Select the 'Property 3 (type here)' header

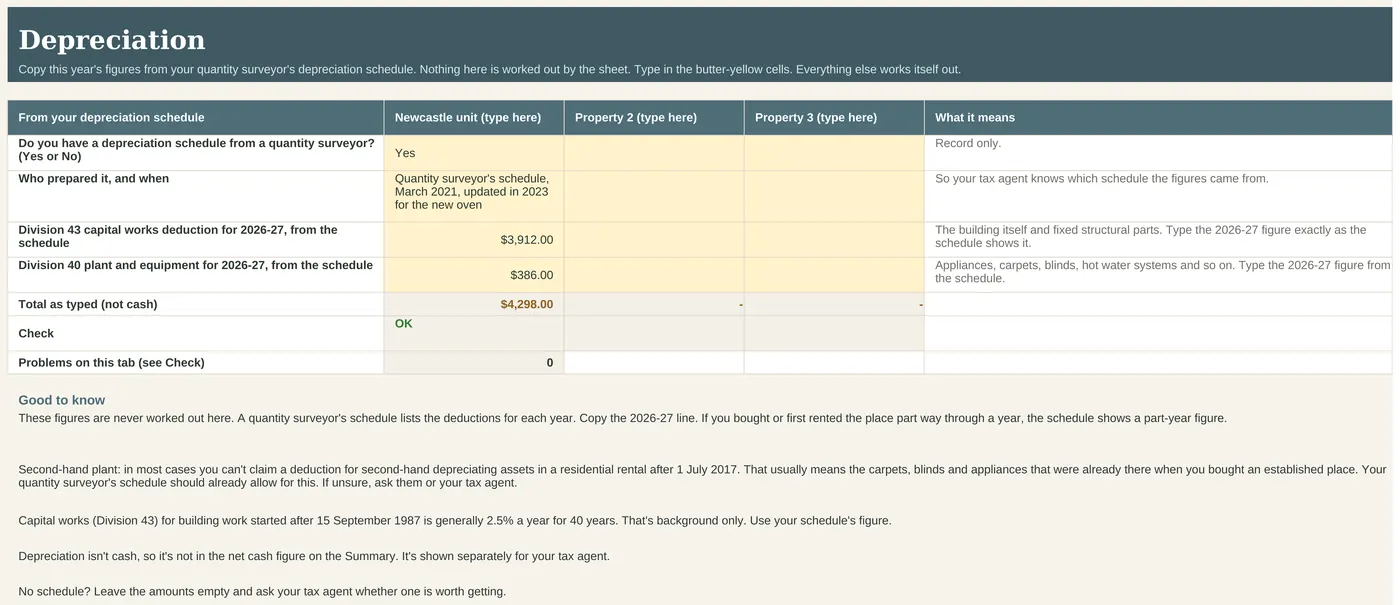point(834,117)
